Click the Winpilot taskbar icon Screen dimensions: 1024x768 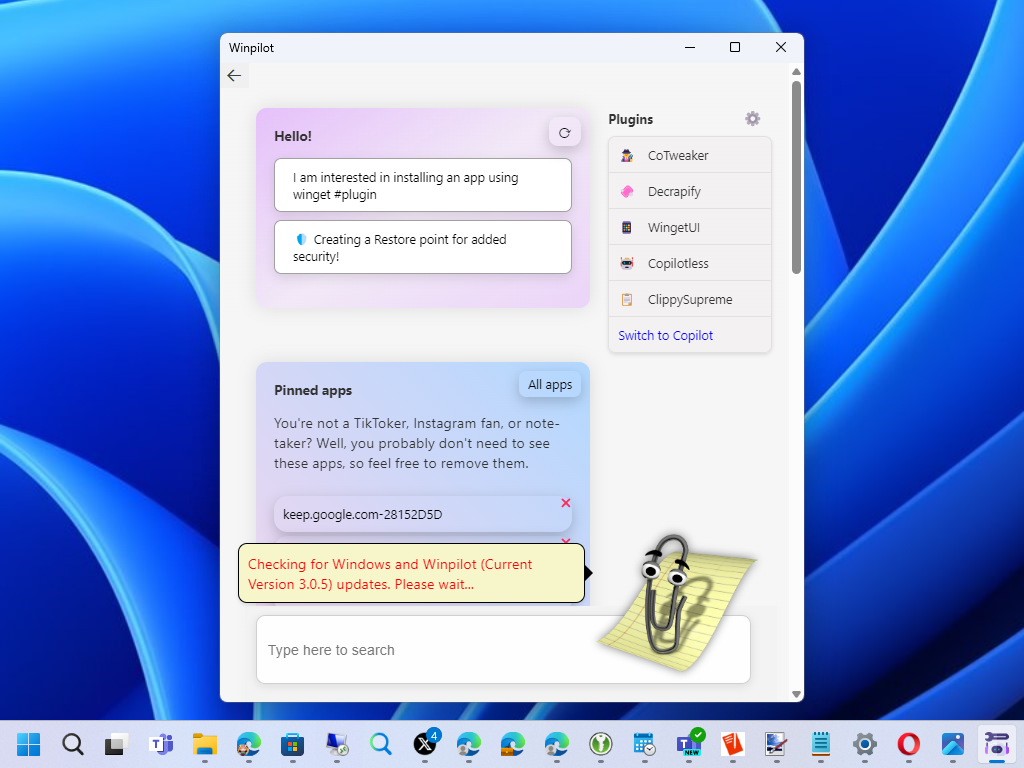(997, 744)
